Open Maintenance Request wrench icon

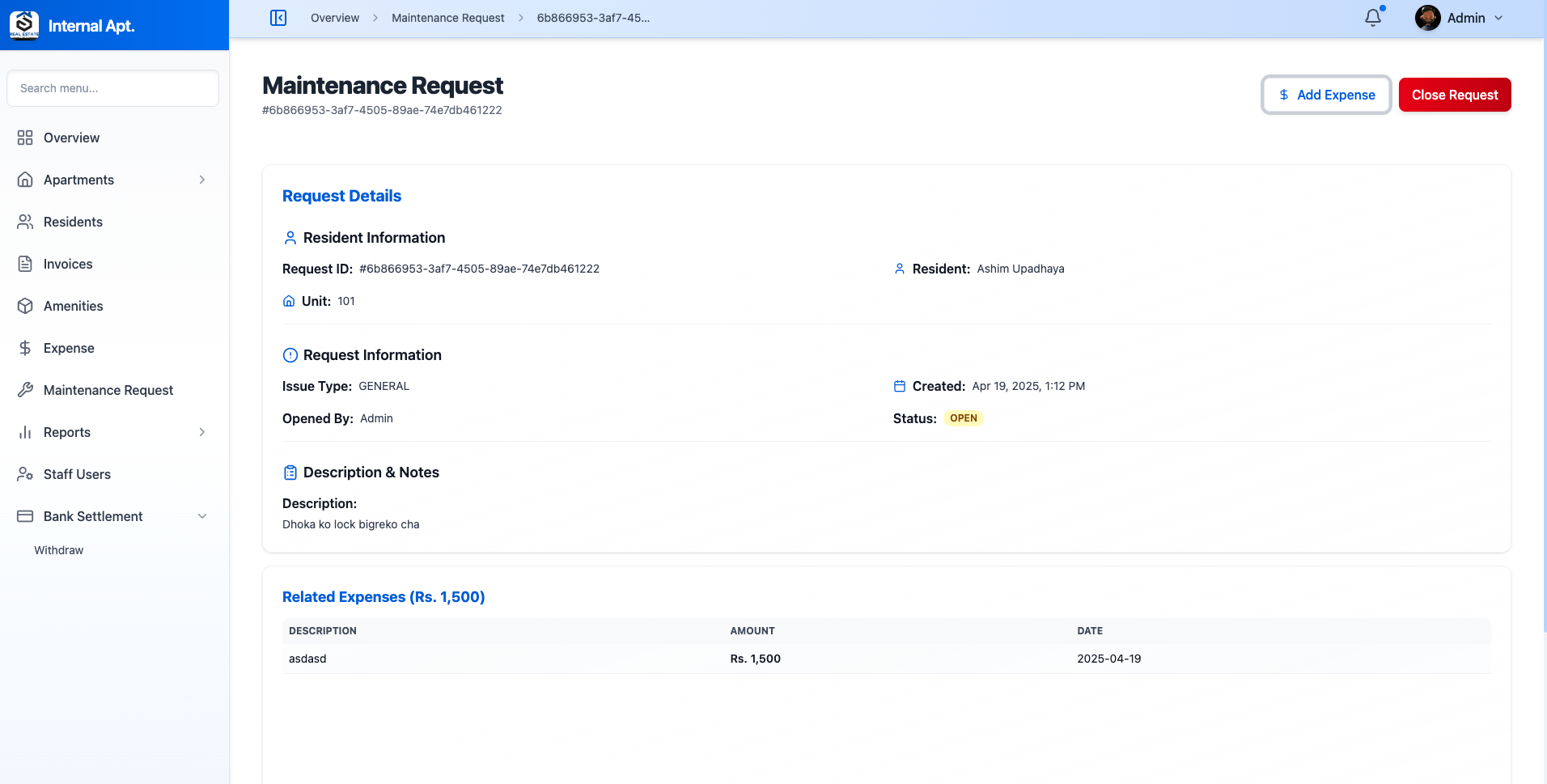pos(25,390)
